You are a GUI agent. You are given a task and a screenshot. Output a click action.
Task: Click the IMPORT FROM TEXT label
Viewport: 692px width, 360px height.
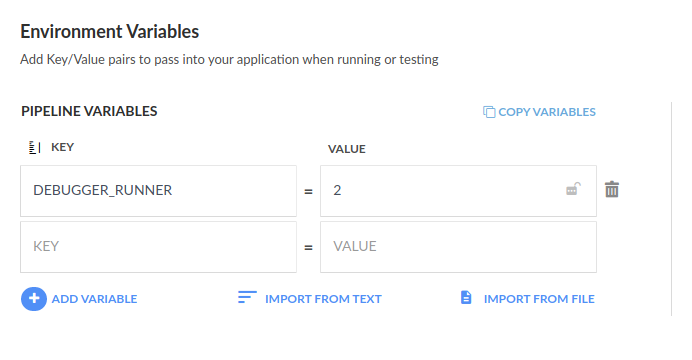323,299
